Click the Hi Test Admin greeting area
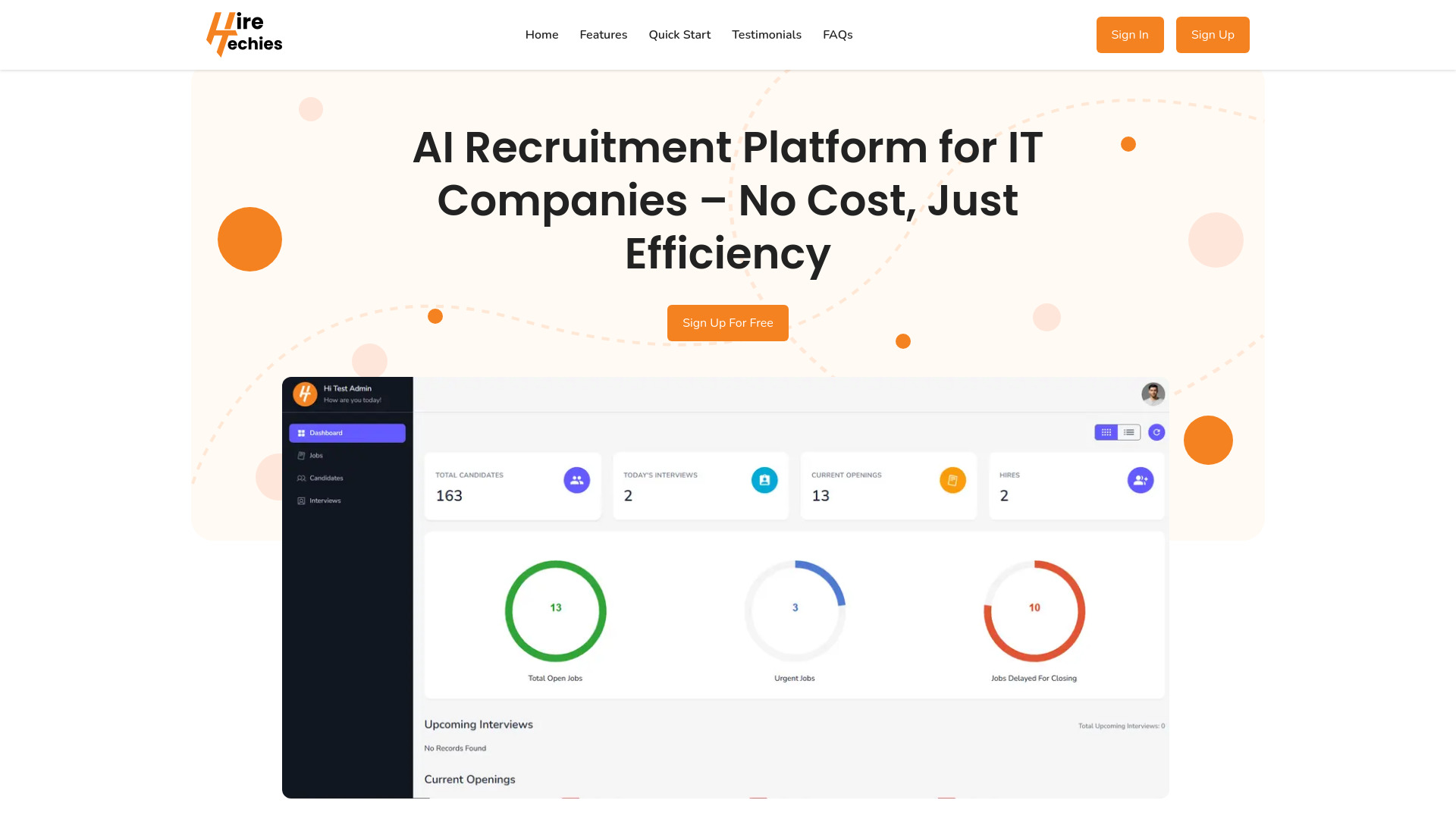Viewport: 1456px width, 819px height. (x=349, y=393)
